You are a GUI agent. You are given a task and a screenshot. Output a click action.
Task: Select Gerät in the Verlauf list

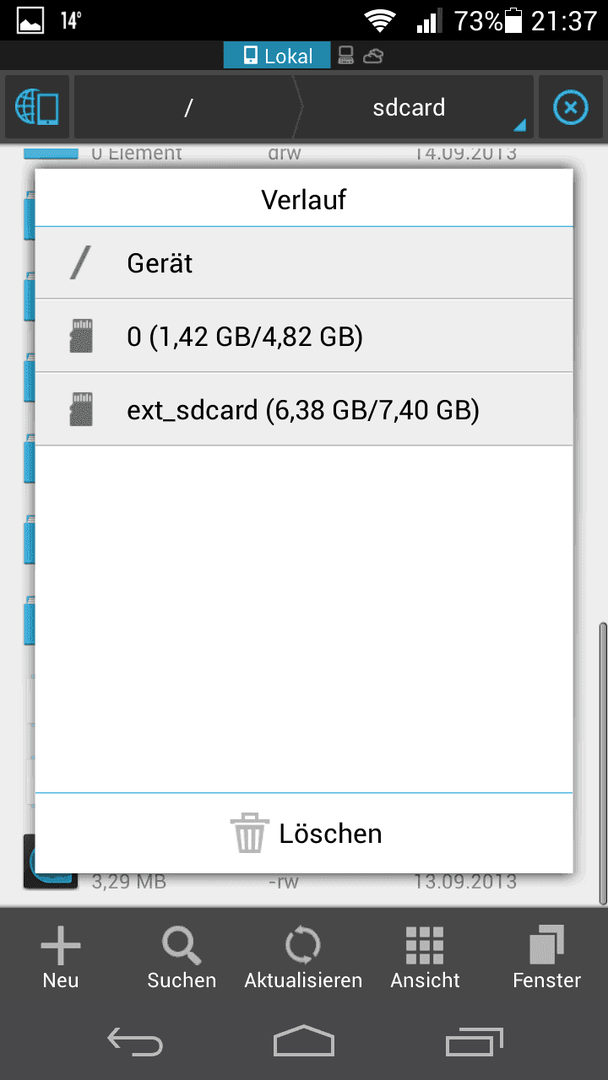point(304,263)
